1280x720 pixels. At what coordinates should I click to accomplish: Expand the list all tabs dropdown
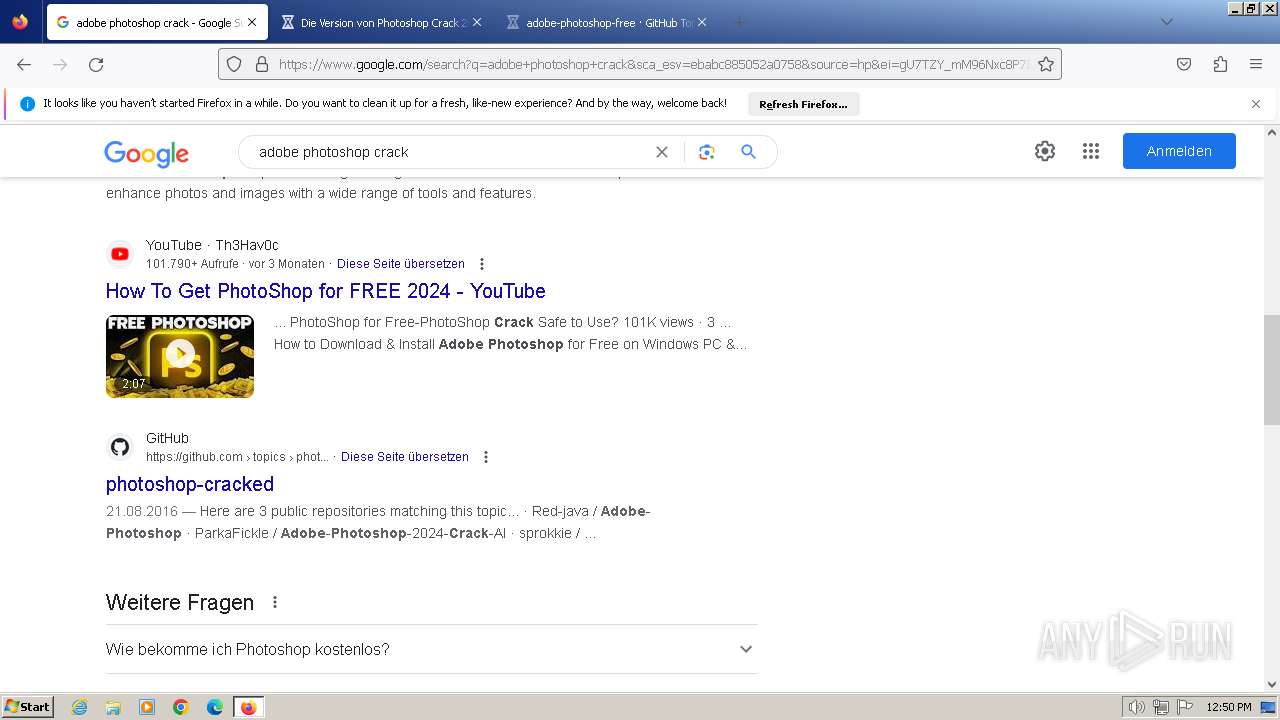(1166, 22)
